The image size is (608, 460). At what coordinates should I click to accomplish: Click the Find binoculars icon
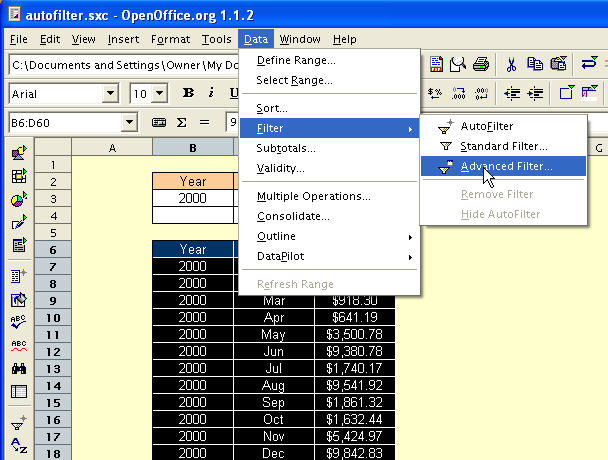pos(19,368)
